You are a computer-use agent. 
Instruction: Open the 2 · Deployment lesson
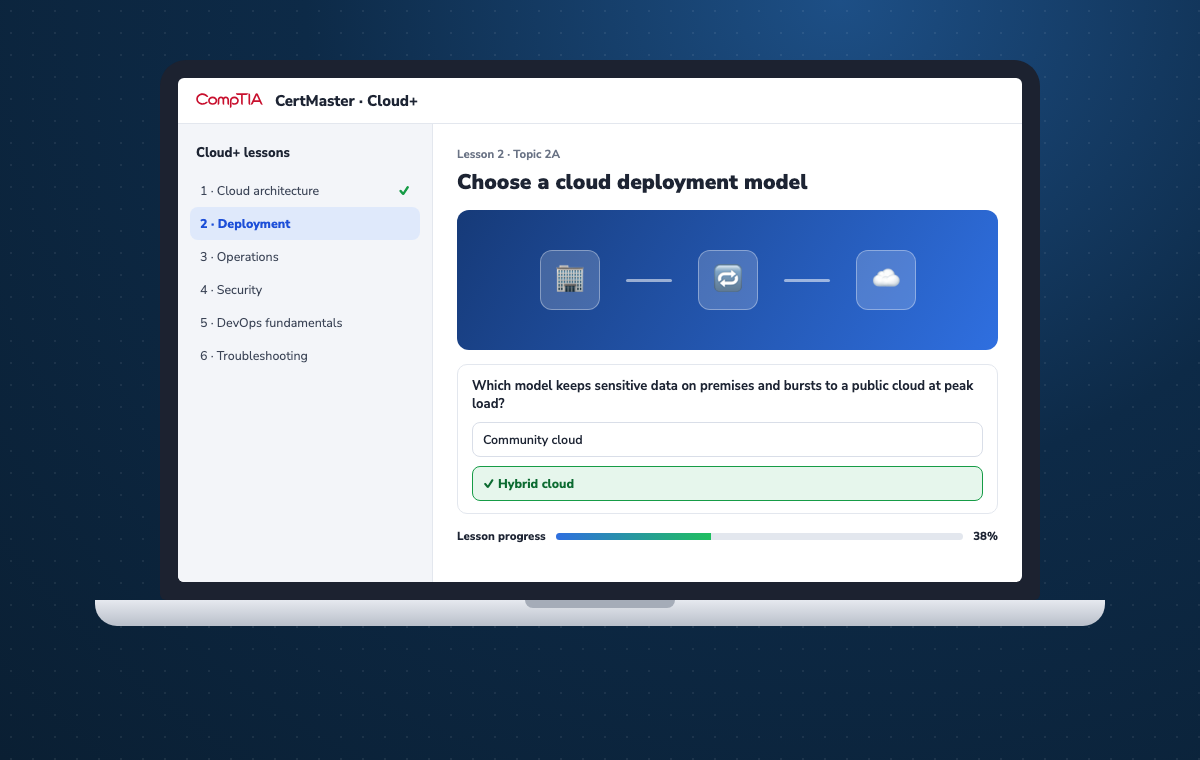(x=305, y=224)
